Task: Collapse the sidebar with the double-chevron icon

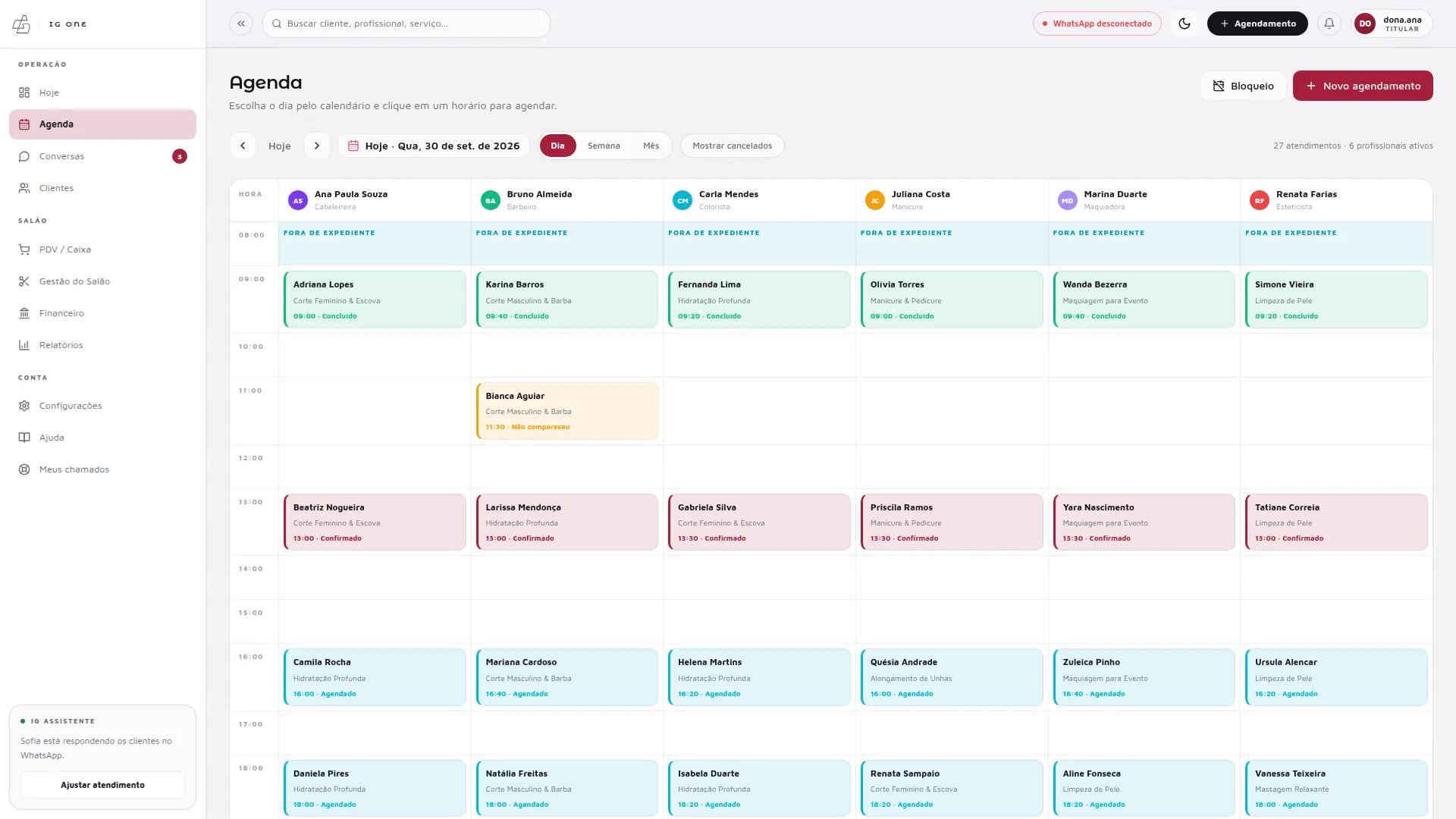Action: [x=241, y=24]
